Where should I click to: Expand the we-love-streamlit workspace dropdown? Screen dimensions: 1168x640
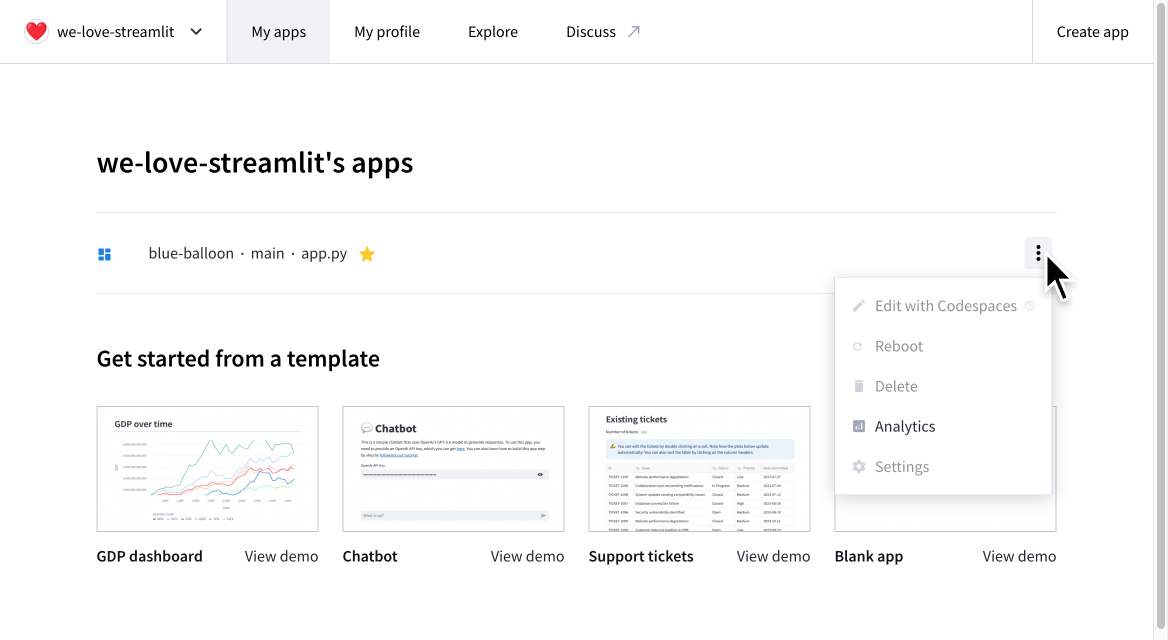coord(196,31)
